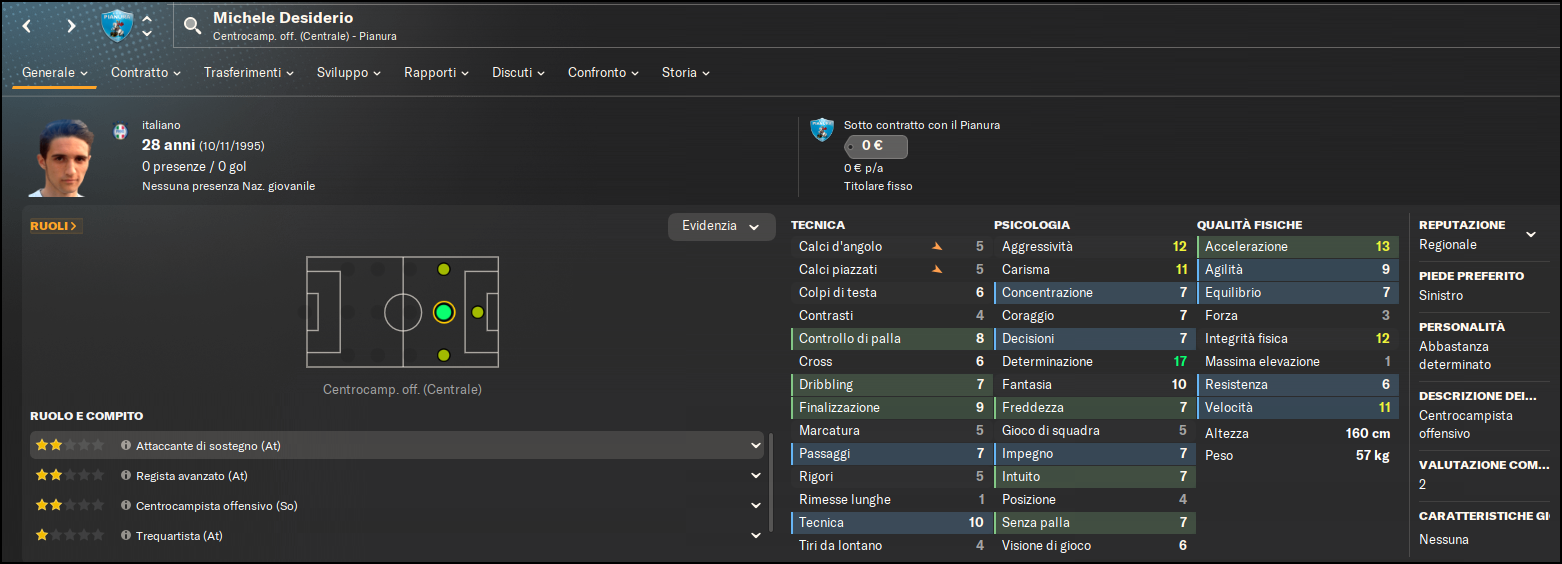Open the Trasferimenti menu
The width and height of the screenshot is (1562, 564).
point(249,73)
